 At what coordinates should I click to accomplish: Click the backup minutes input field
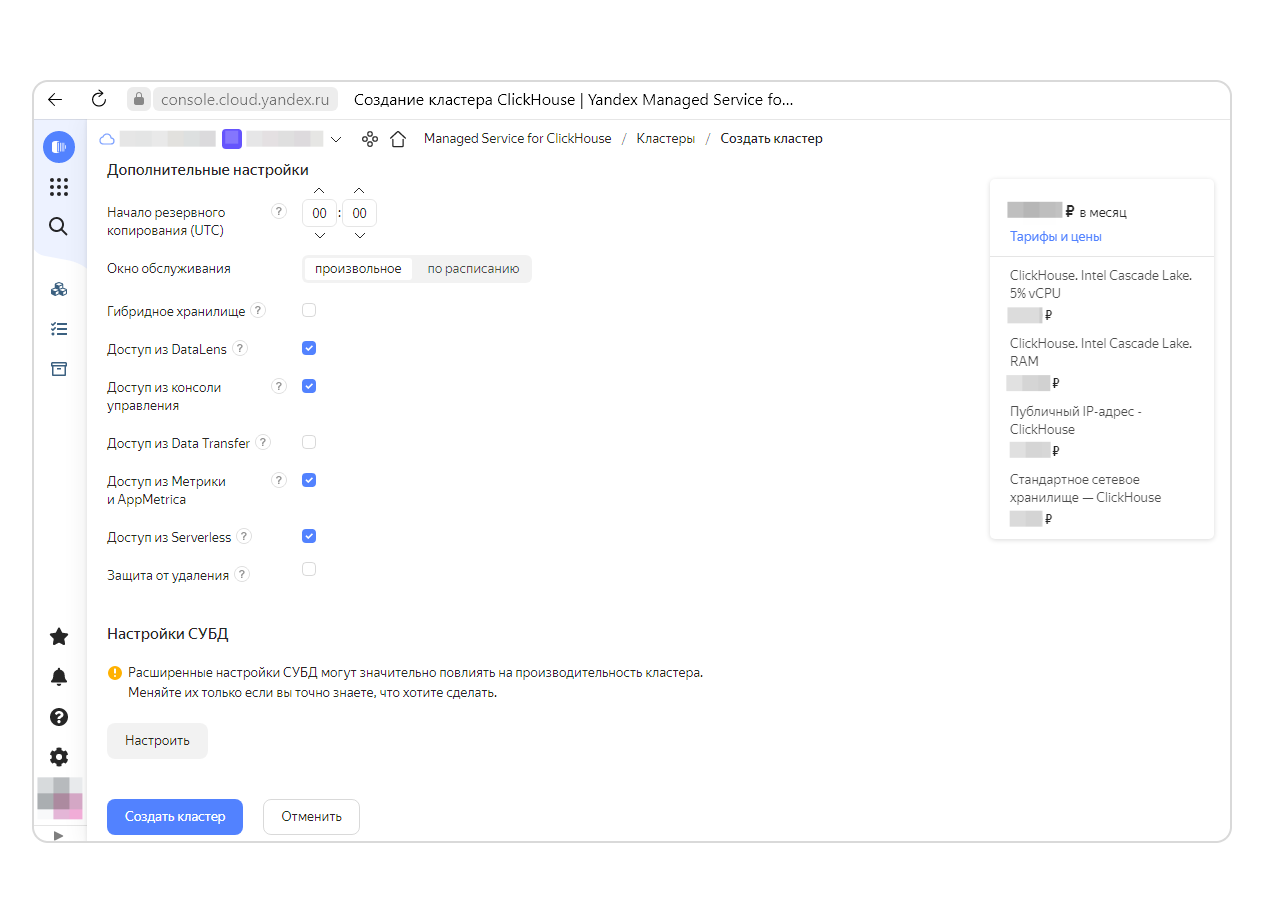coord(360,213)
